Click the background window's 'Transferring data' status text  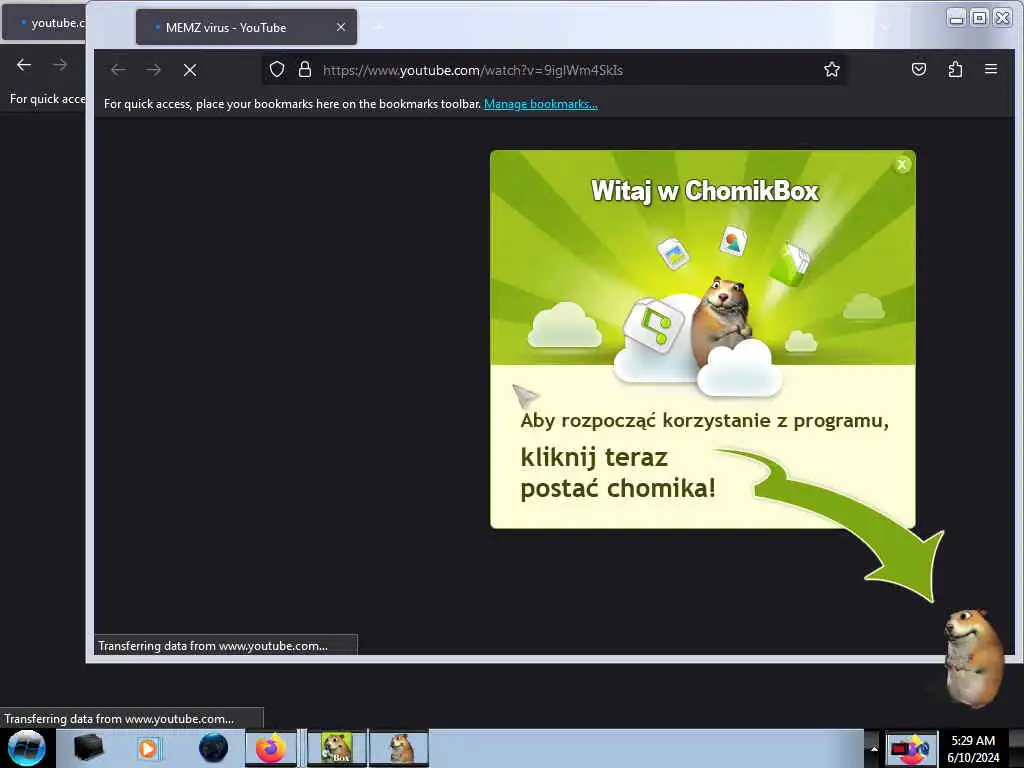119,719
